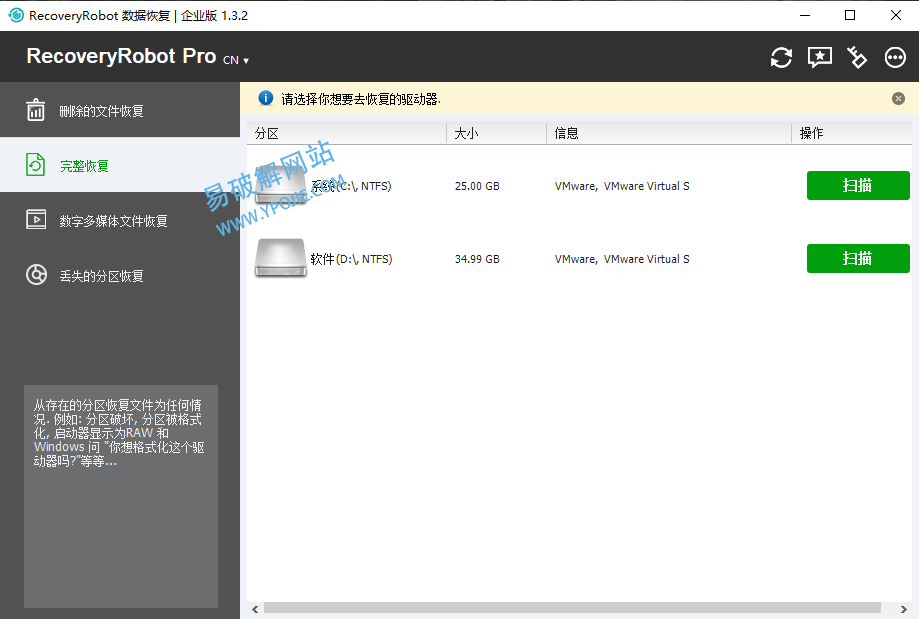This screenshot has width=919, height=619.
Task: Click the 系统(C:) drive thumbnail
Action: tap(280, 185)
